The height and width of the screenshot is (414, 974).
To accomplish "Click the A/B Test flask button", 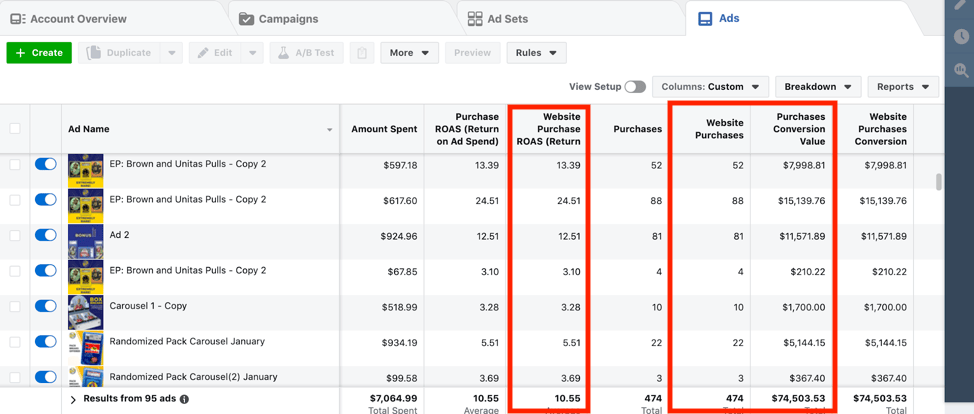I will (306, 53).
